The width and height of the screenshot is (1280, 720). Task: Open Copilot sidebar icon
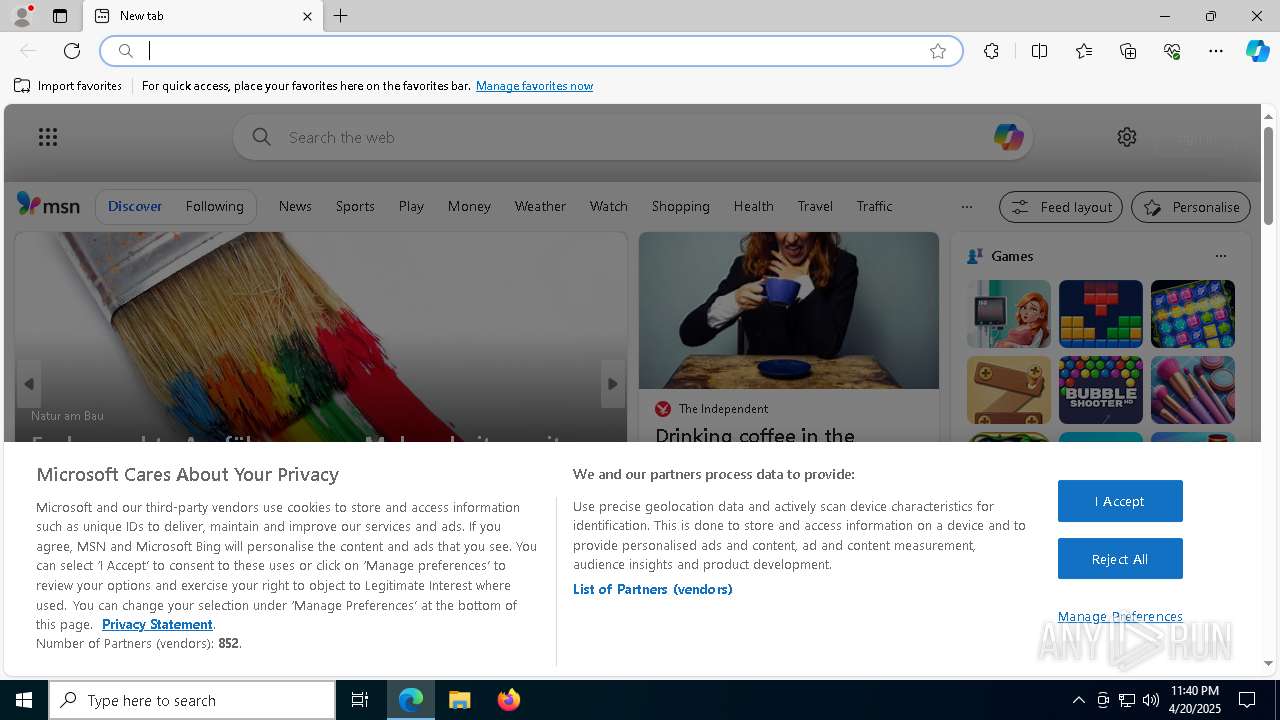[x=1257, y=51]
